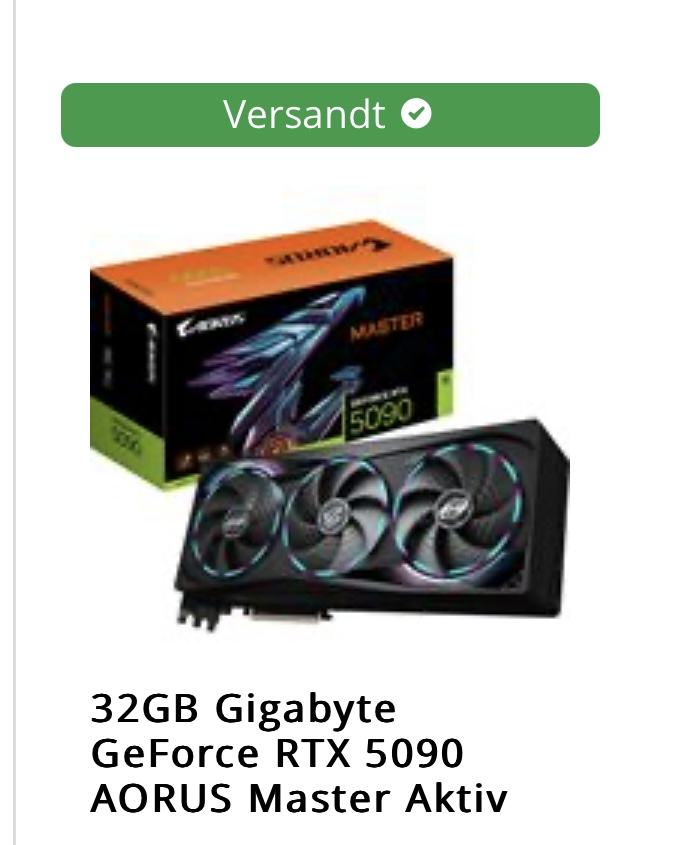Image resolution: width=698 pixels, height=845 pixels.
Task: Click the white checkmark icon beside Versandt
Action: [416, 113]
